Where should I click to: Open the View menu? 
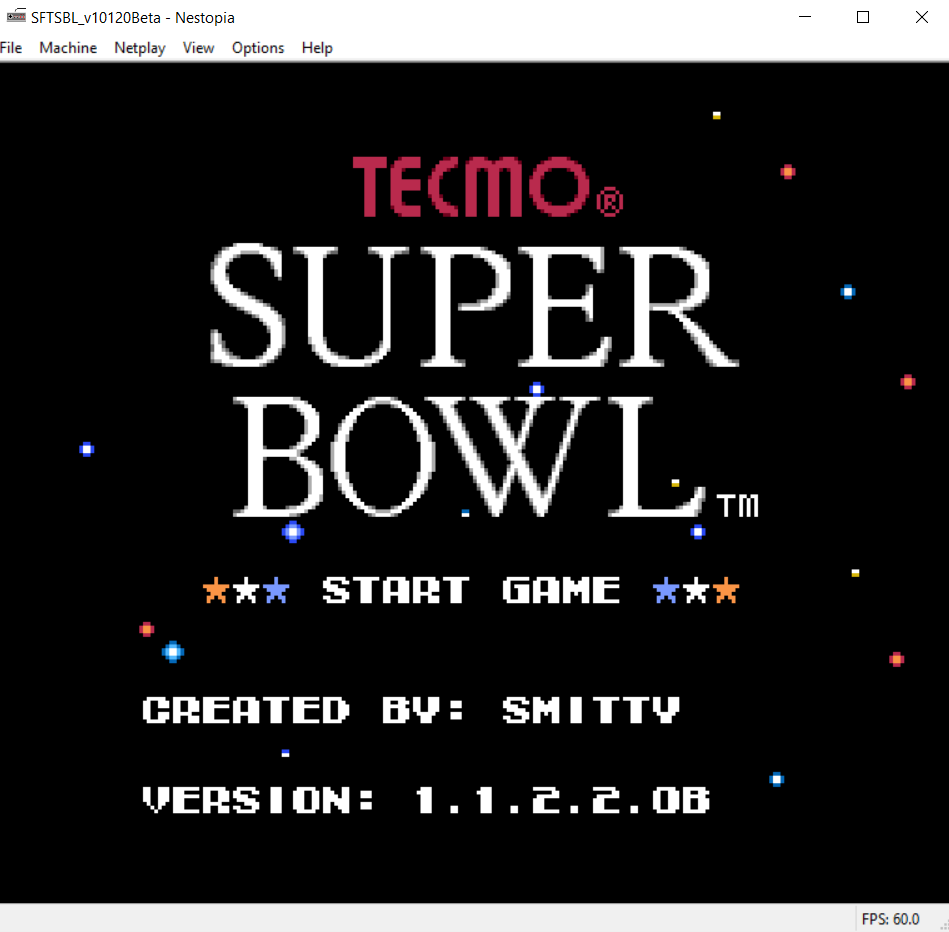coord(199,48)
